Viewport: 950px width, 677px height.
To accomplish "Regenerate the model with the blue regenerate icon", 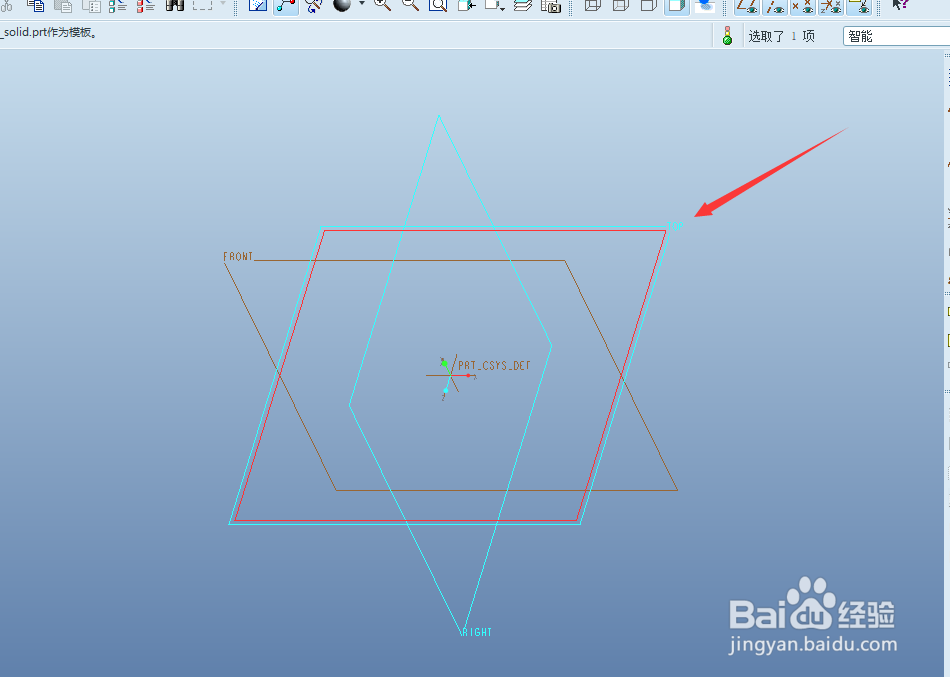I will pyautogui.click(x=118, y=5).
